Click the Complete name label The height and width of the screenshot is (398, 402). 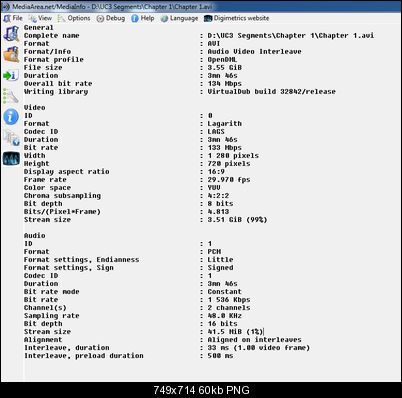52,35
